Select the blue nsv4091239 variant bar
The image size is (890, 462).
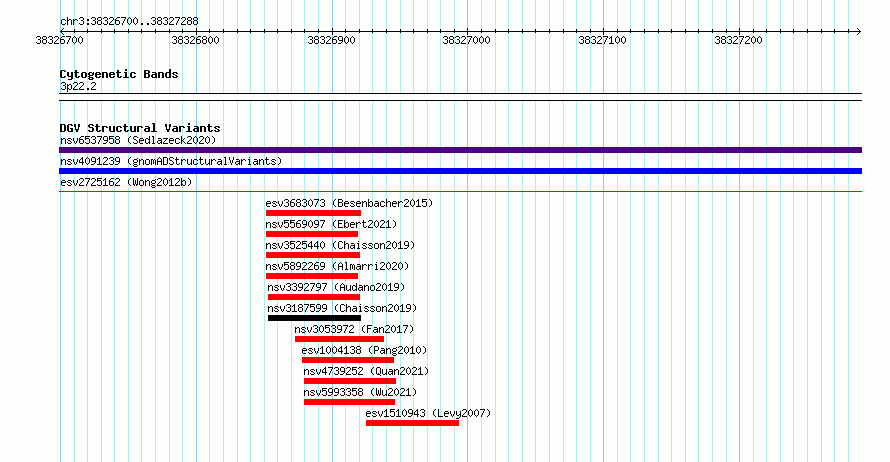[x=460, y=171]
